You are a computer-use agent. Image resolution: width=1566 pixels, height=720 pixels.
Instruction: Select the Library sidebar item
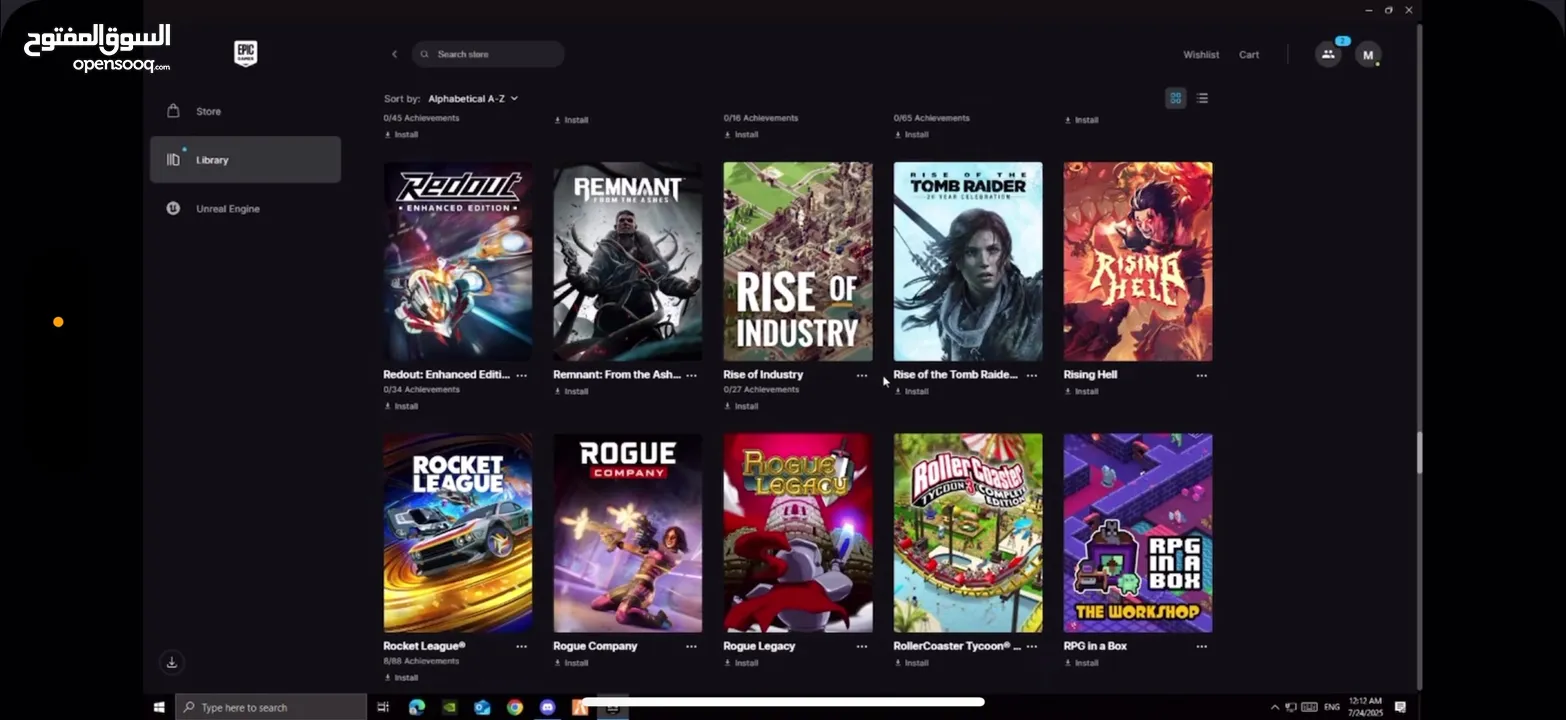(245, 160)
